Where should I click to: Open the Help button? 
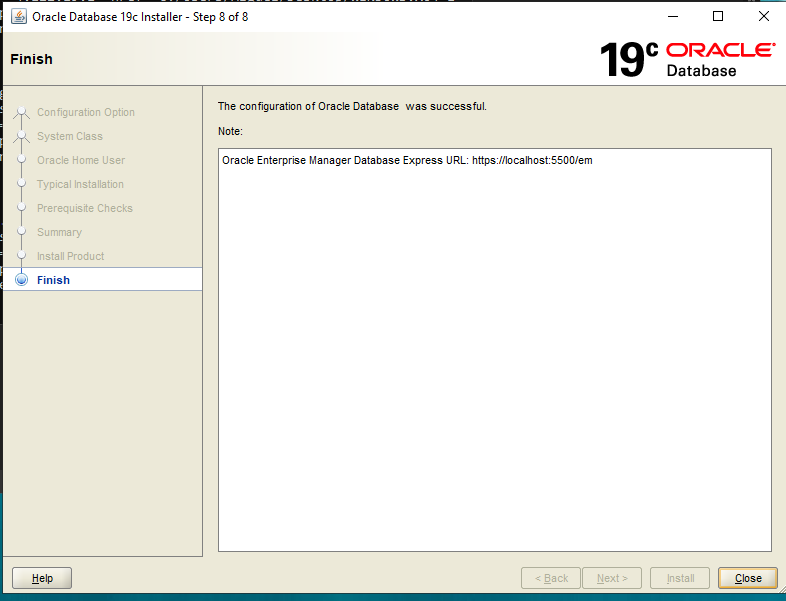point(42,578)
